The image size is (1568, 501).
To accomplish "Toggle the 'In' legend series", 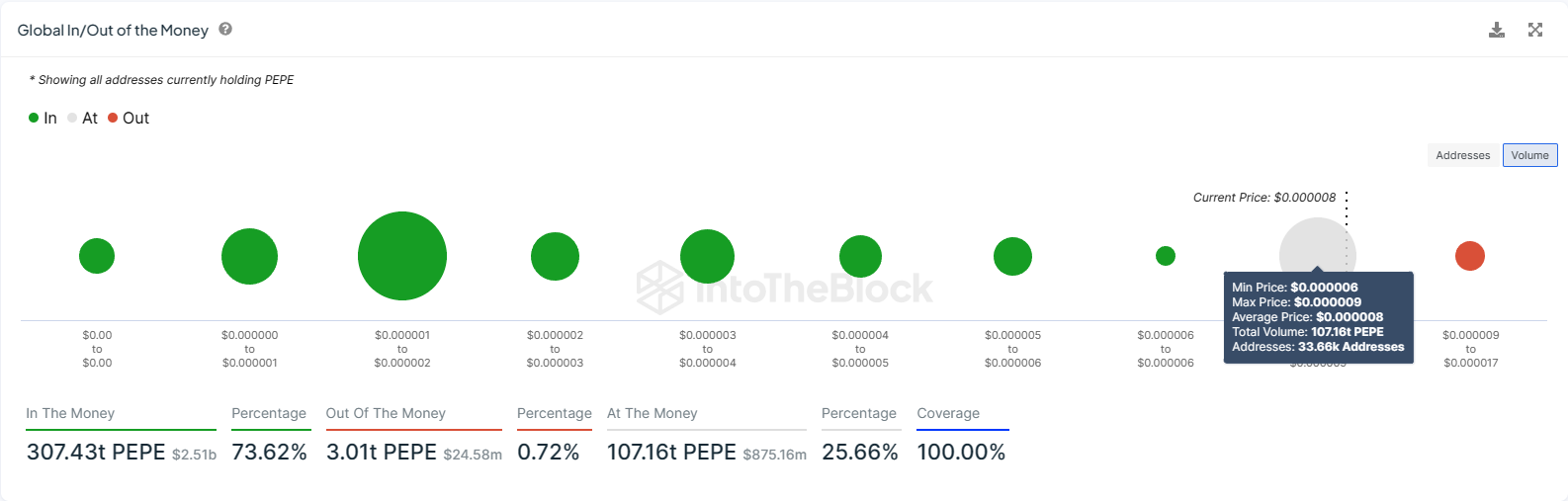I will tap(43, 119).
